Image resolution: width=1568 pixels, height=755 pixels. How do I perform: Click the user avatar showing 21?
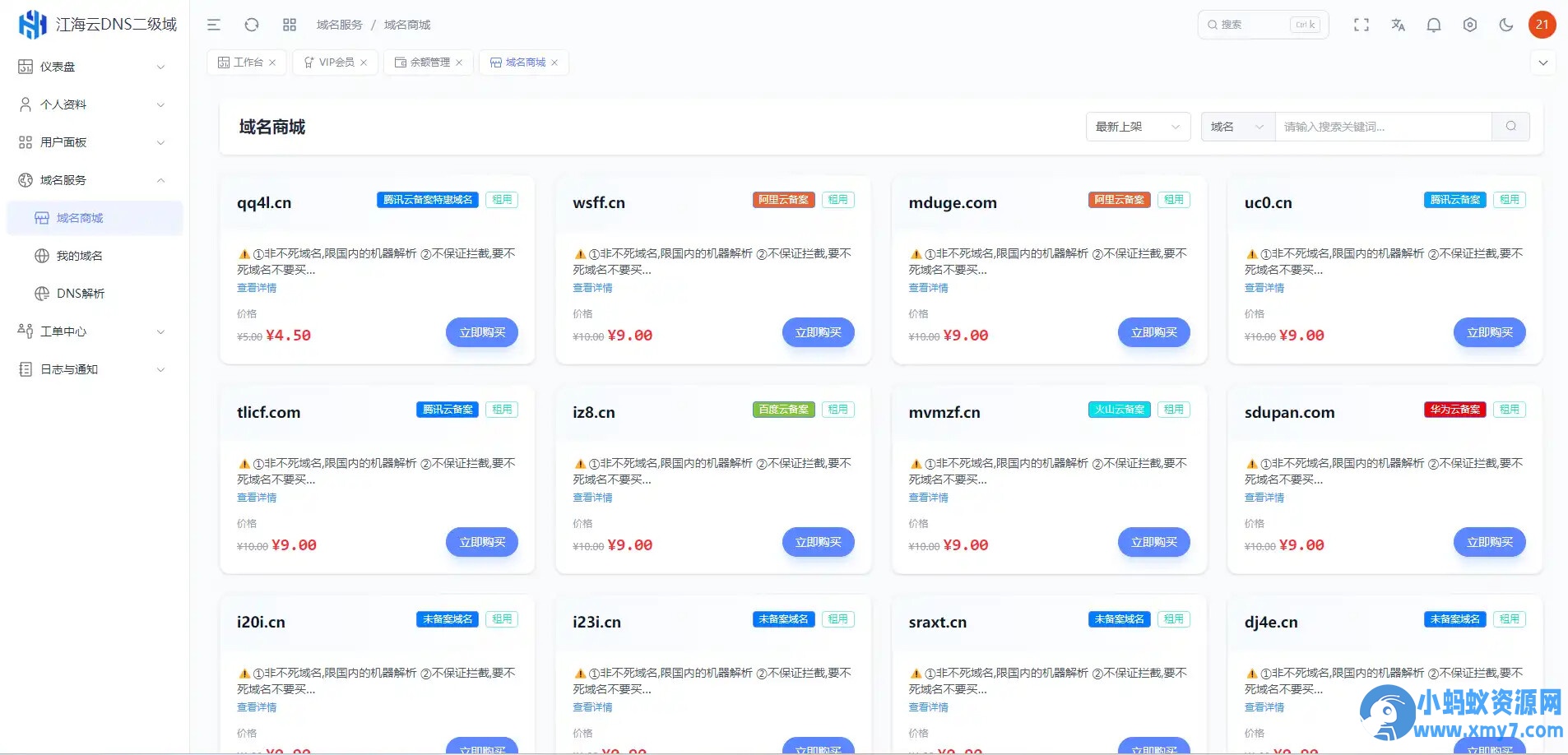pos(1542,24)
